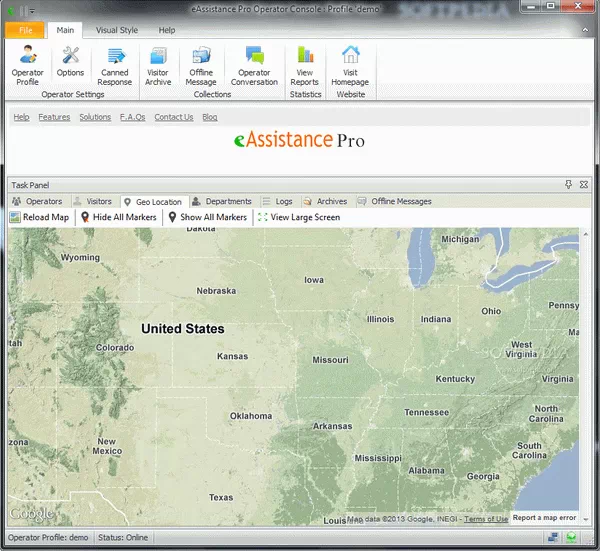Open the quick access toolbar dropdown
Screen dimensions: 600x551
pyautogui.click(x=32, y=11)
